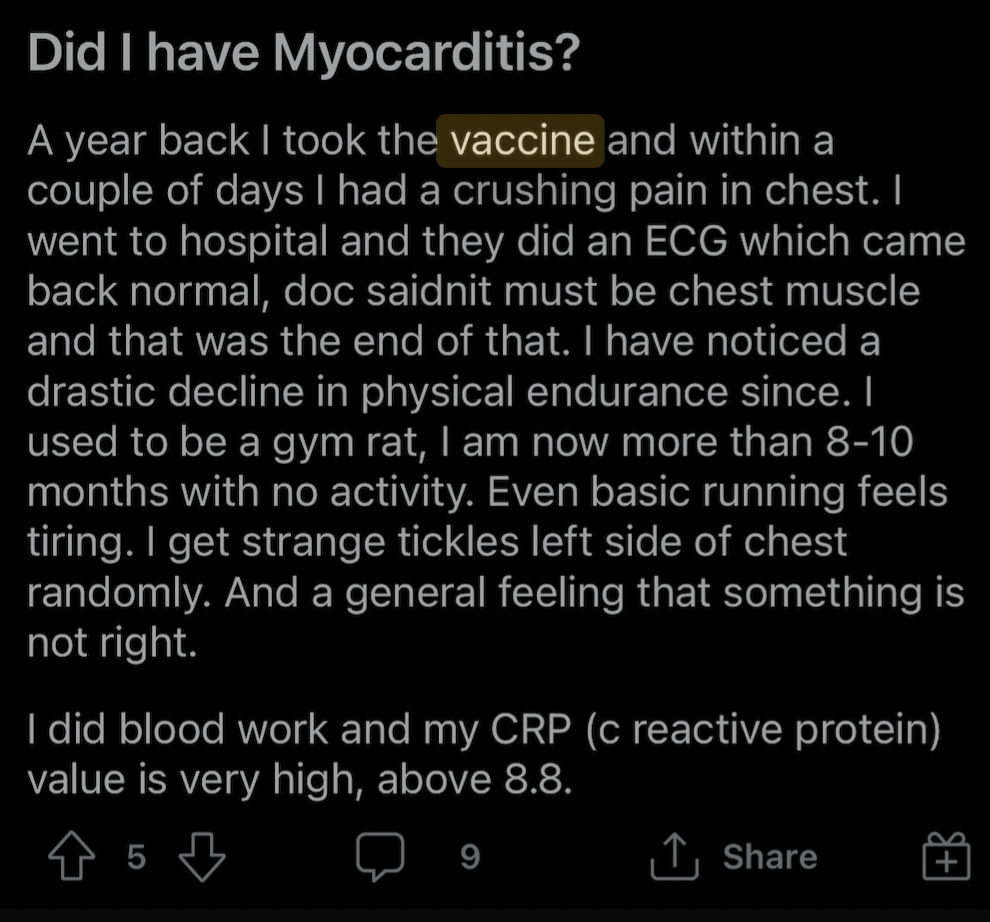Click the "(c reactive protein)" parenthetical text

[x=763, y=730]
